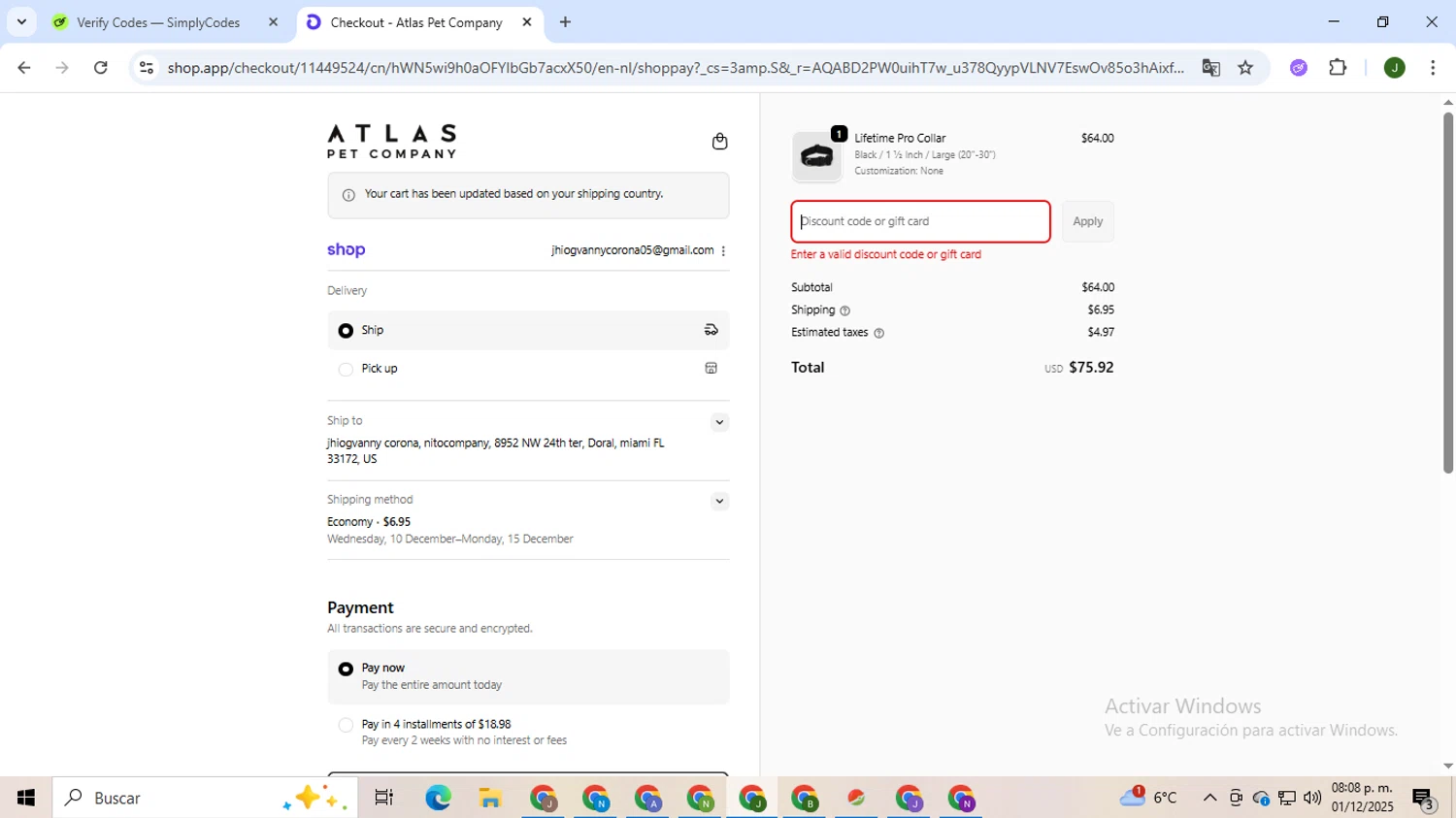
Task: Select Pay now payment option
Action: tap(528, 676)
